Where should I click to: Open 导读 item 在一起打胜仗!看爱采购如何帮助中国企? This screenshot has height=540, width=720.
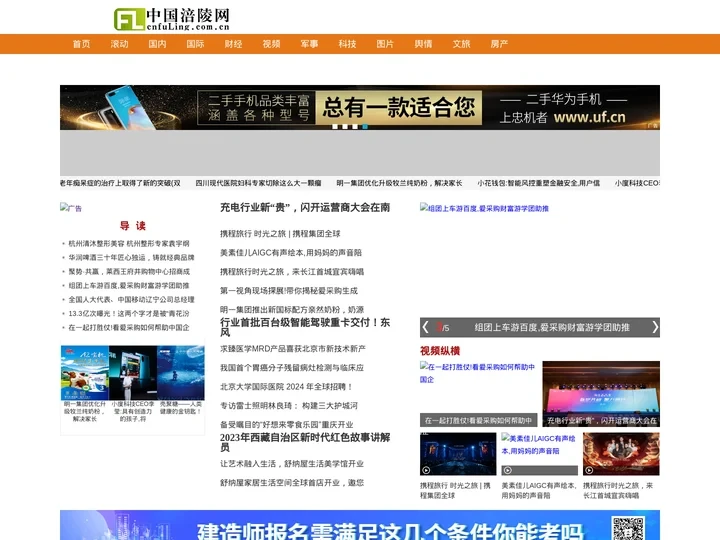coord(129,327)
